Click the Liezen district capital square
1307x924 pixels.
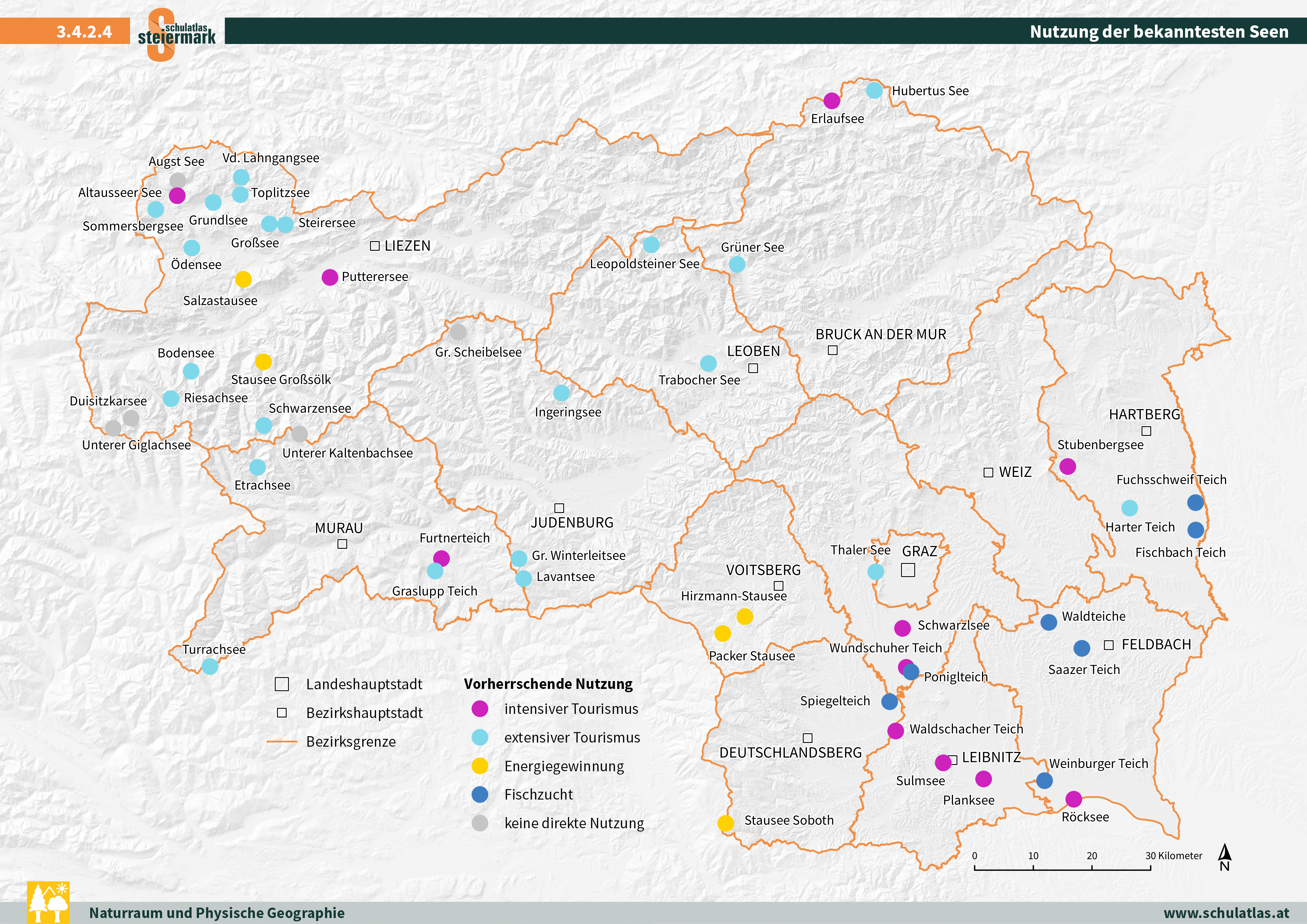pyautogui.click(x=375, y=246)
